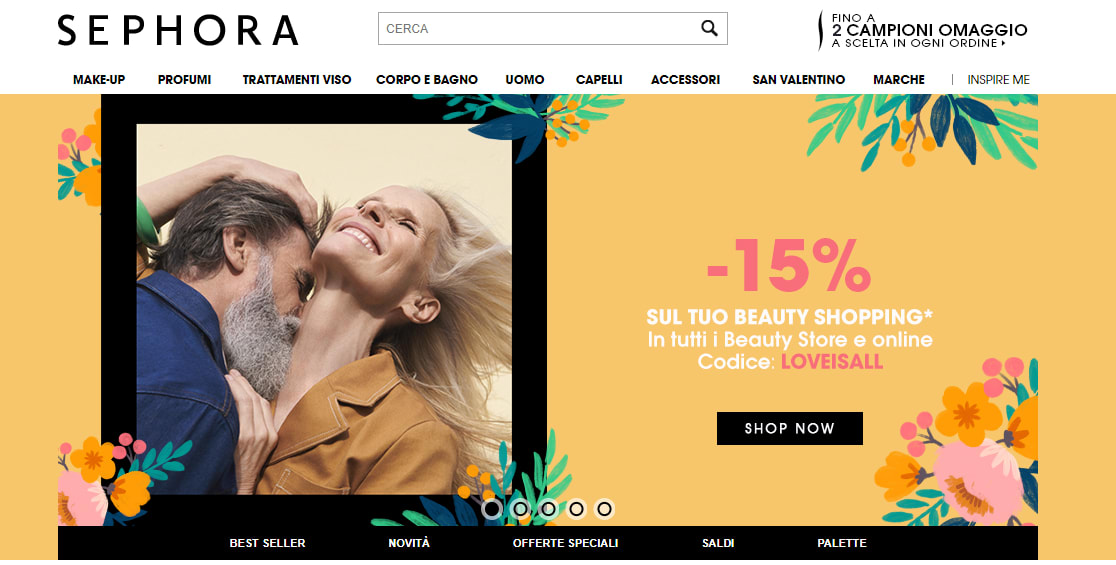
Task: Select the first carousel slide dot
Action: [492, 509]
